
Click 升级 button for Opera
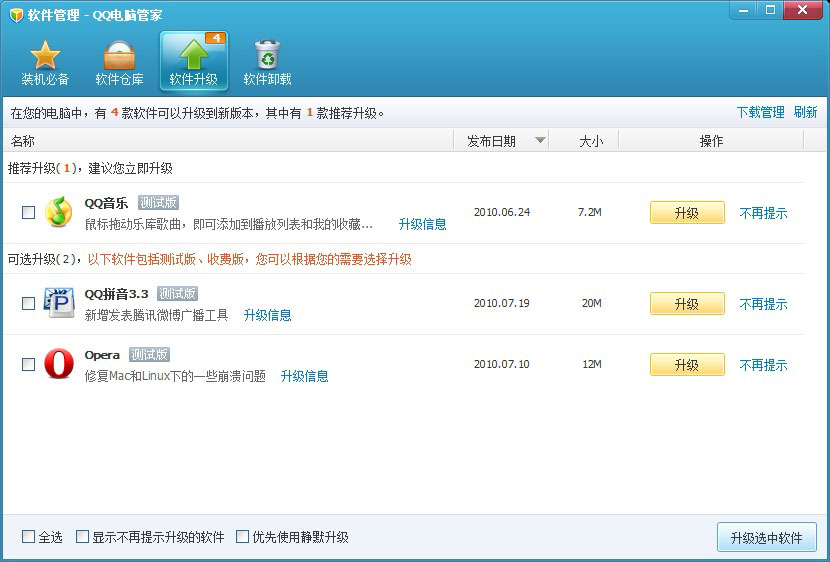[687, 365]
